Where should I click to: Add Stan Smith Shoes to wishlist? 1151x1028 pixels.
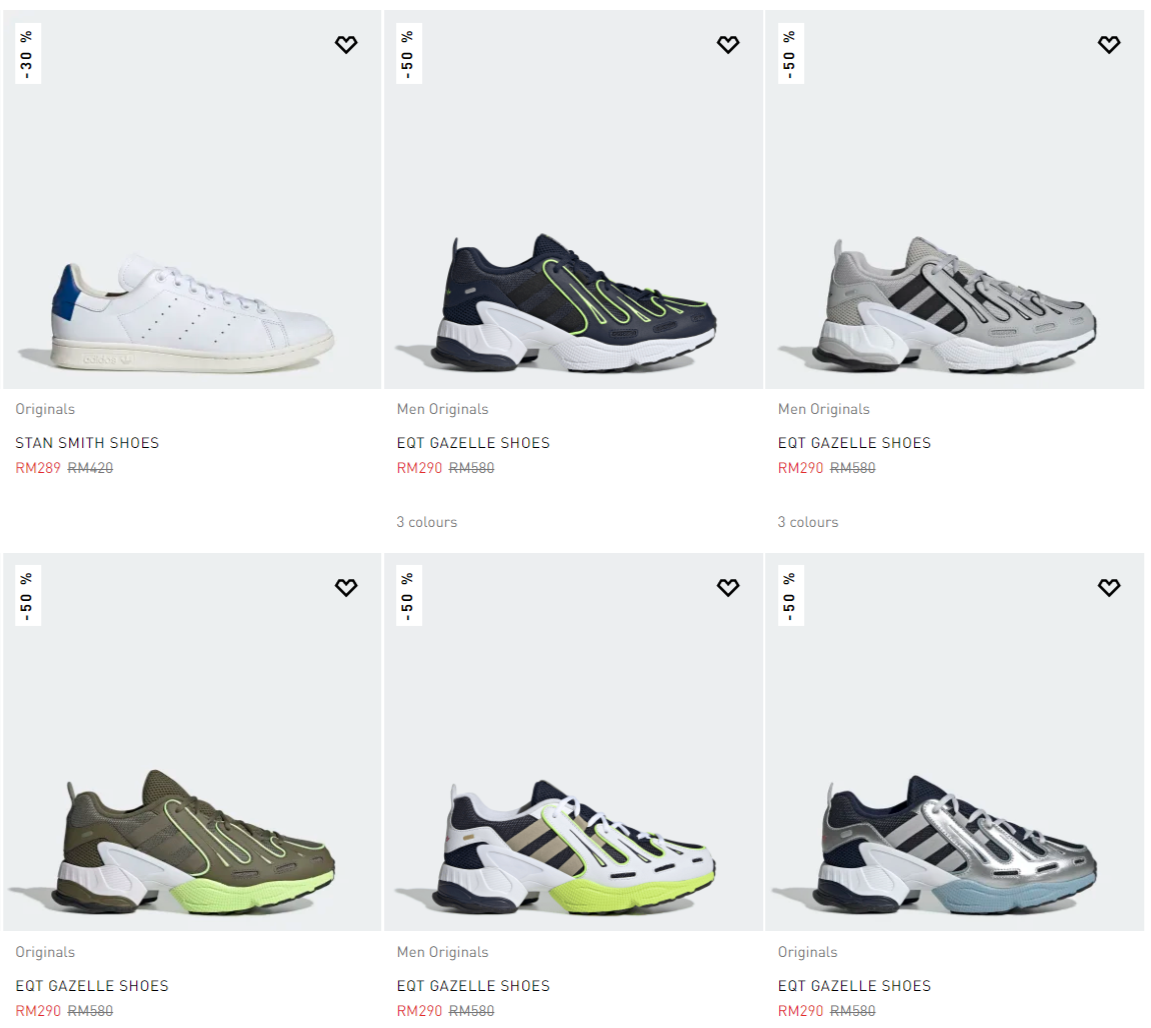click(x=346, y=45)
